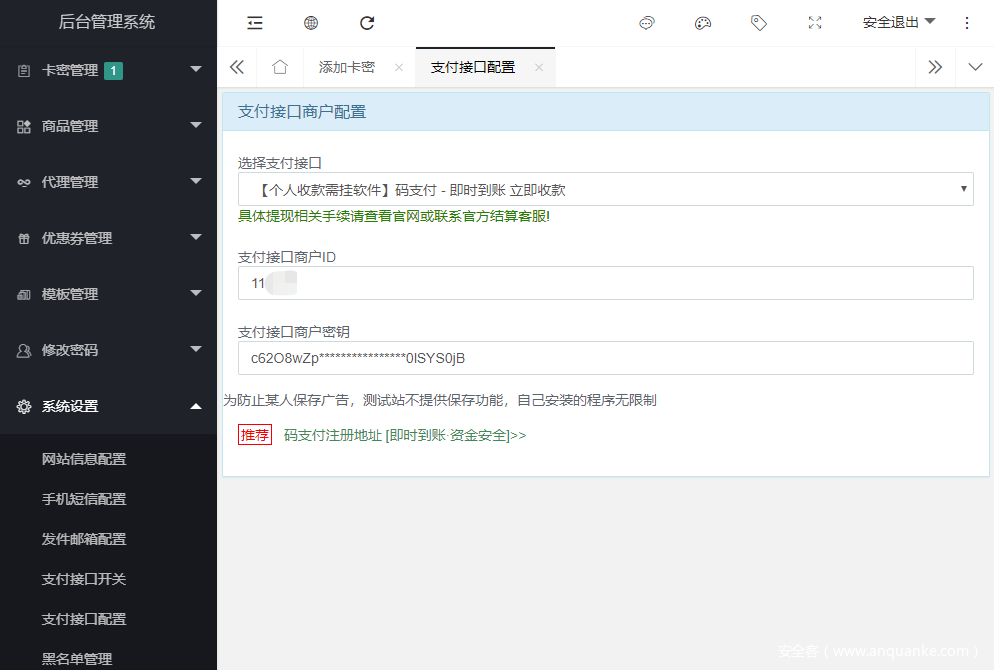994x670 pixels.
Task: Open the 选择支付接口 select box
Action: pyautogui.click(x=605, y=189)
